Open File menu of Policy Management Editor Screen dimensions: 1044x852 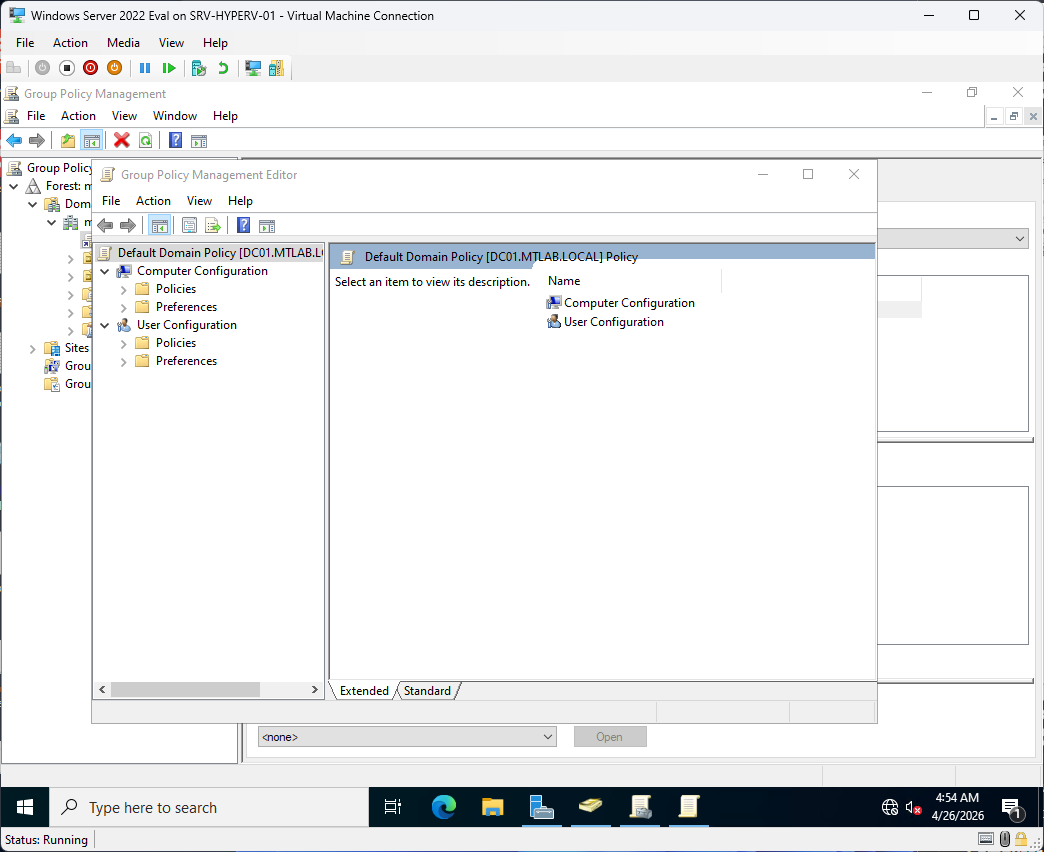click(111, 200)
